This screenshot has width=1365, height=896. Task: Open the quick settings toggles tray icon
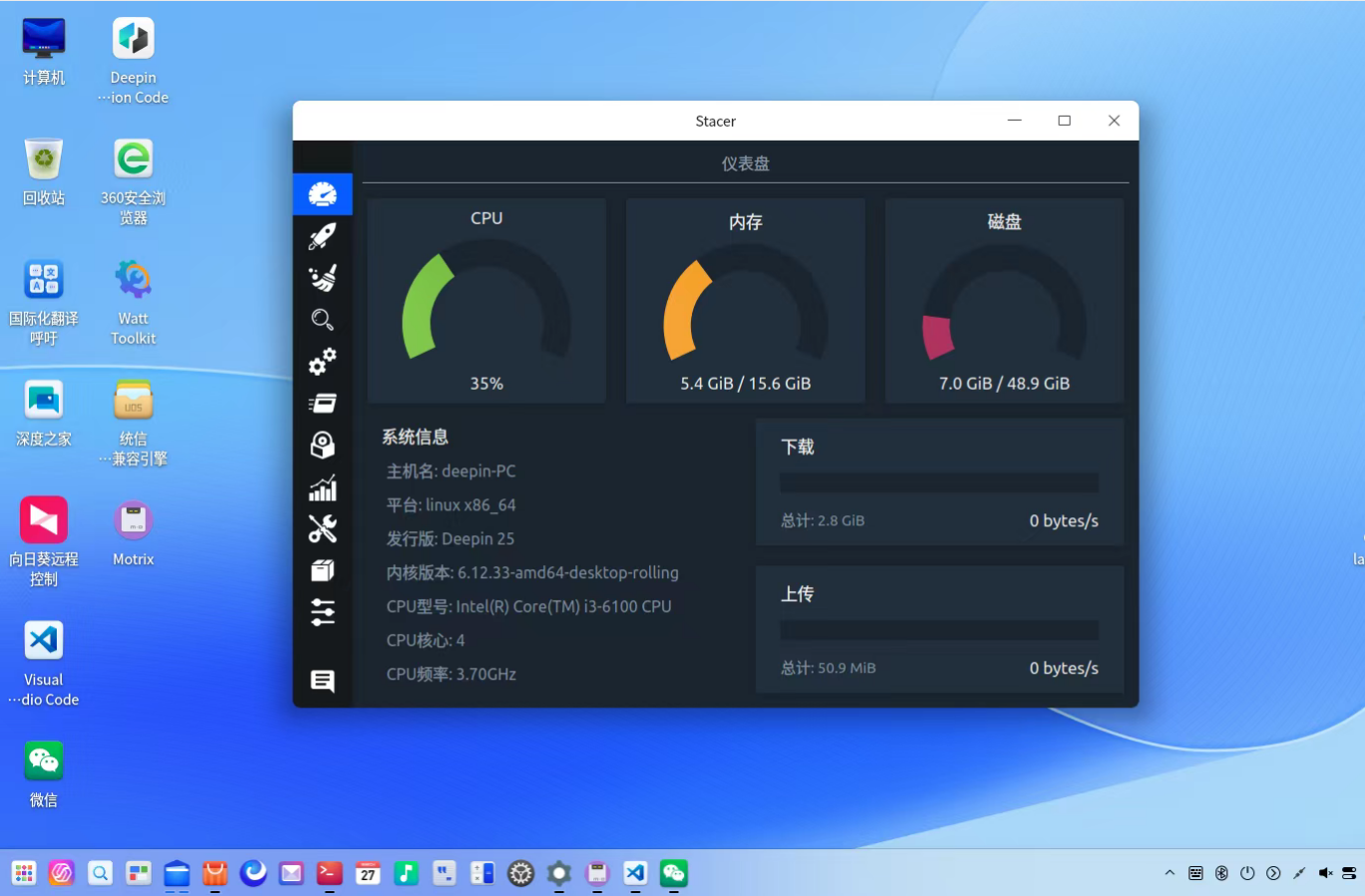(1349, 873)
